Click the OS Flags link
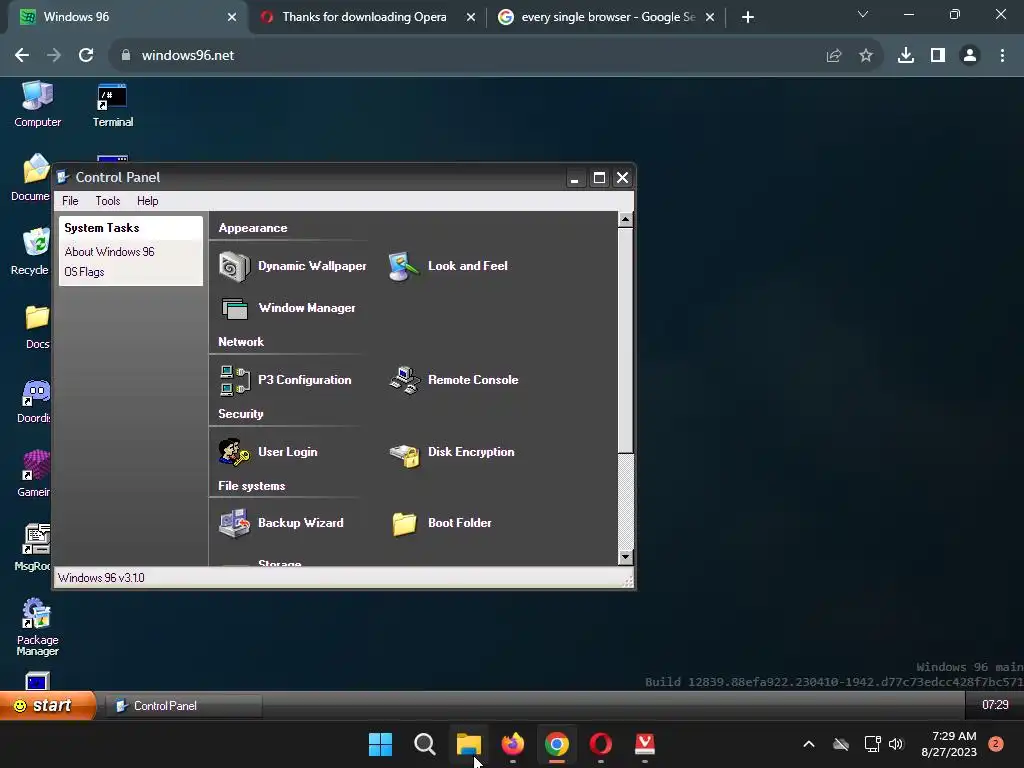 pos(84,272)
